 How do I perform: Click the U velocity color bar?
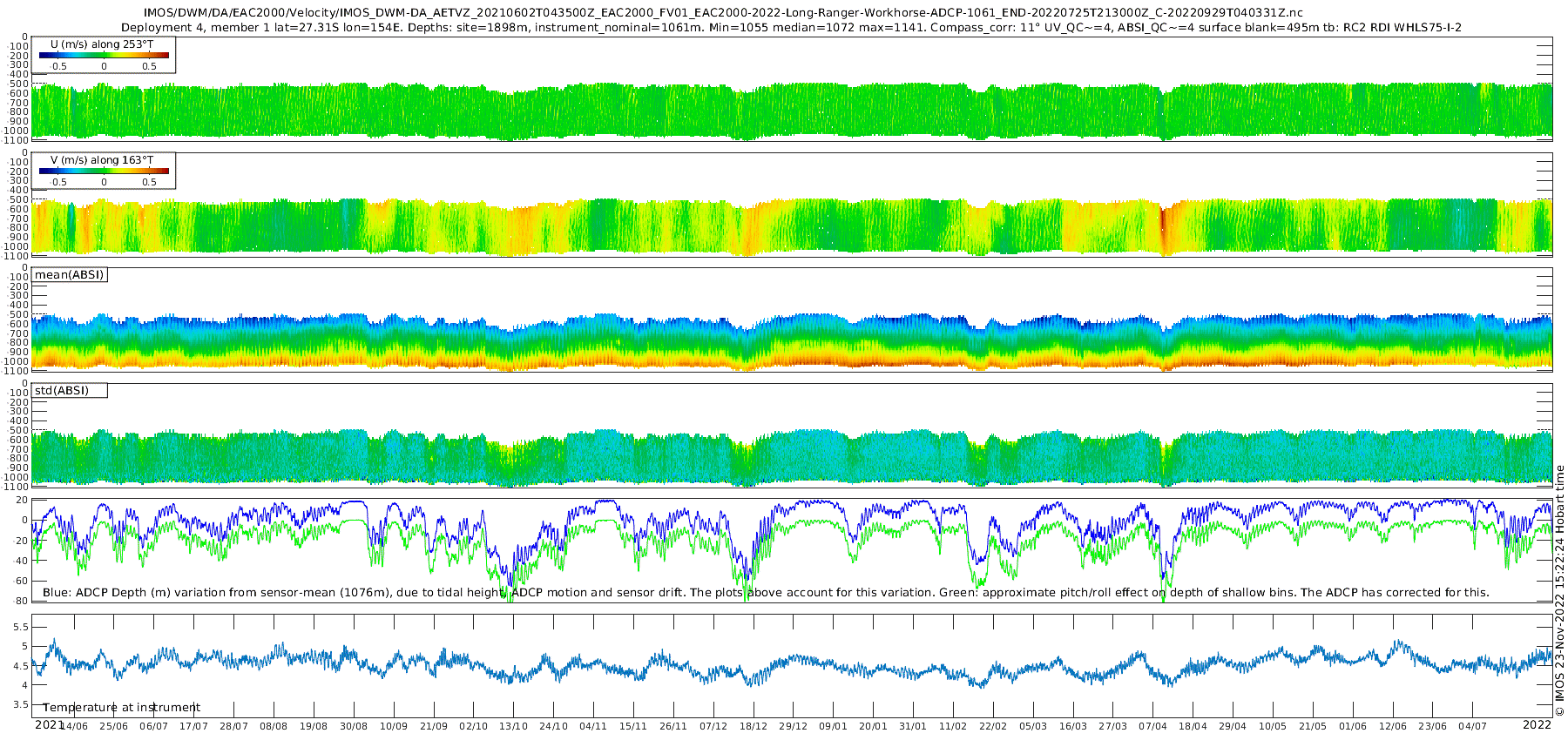pyautogui.click(x=104, y=56)
